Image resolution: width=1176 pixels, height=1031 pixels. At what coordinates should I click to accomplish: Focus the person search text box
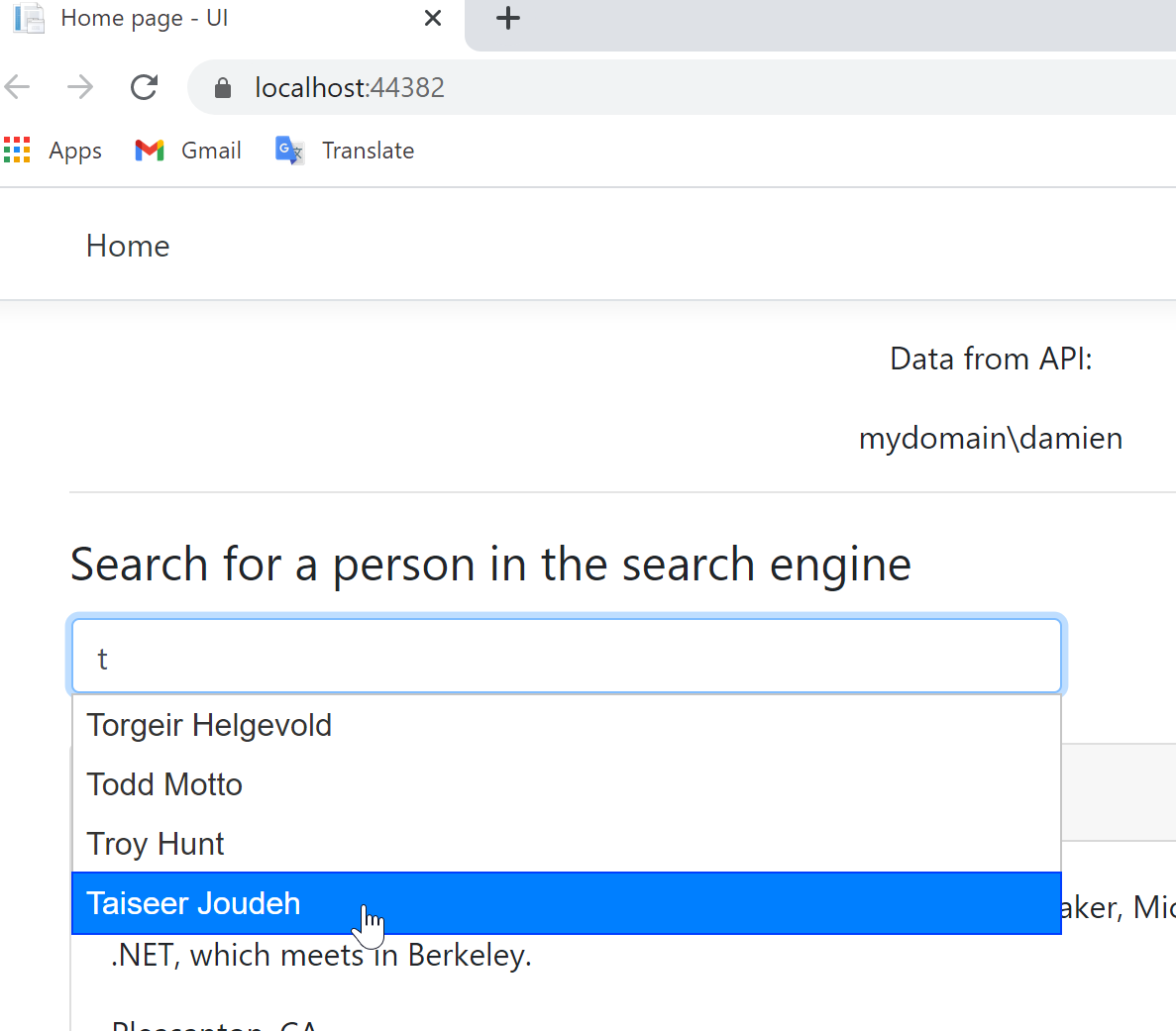566,658
